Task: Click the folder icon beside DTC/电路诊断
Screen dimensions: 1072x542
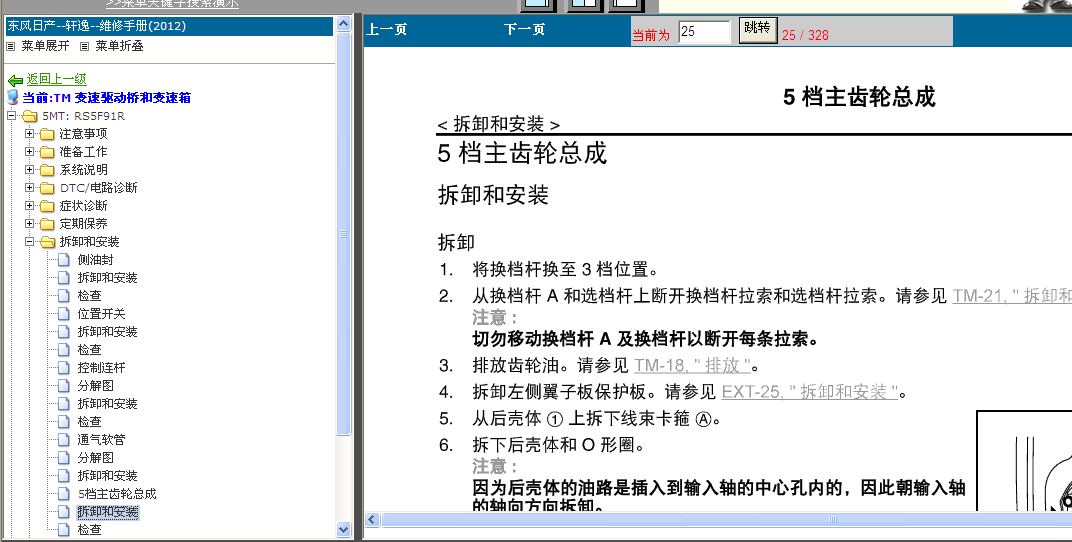Action: point(47,188)
